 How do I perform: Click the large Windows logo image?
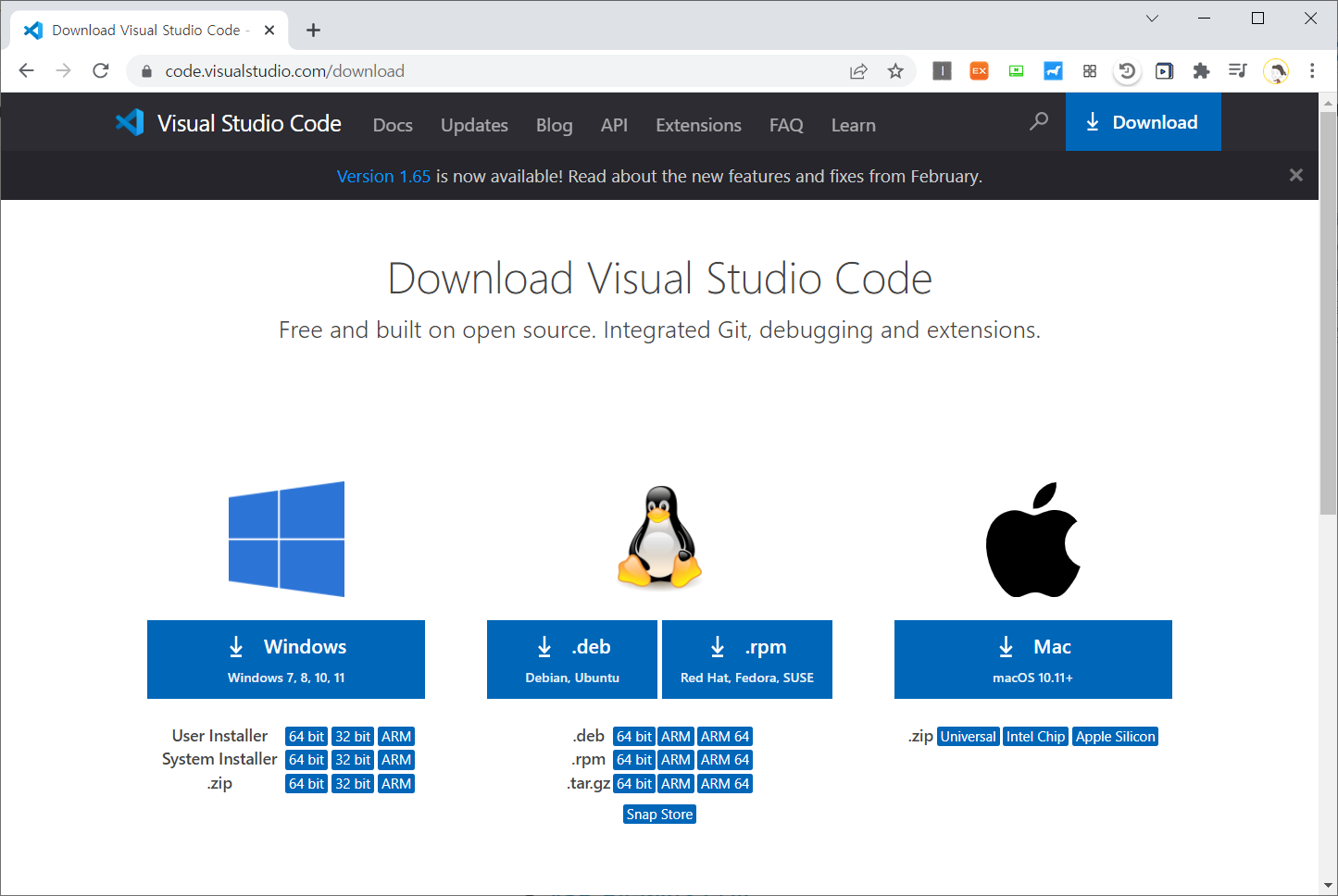click(x=286, y=539)
